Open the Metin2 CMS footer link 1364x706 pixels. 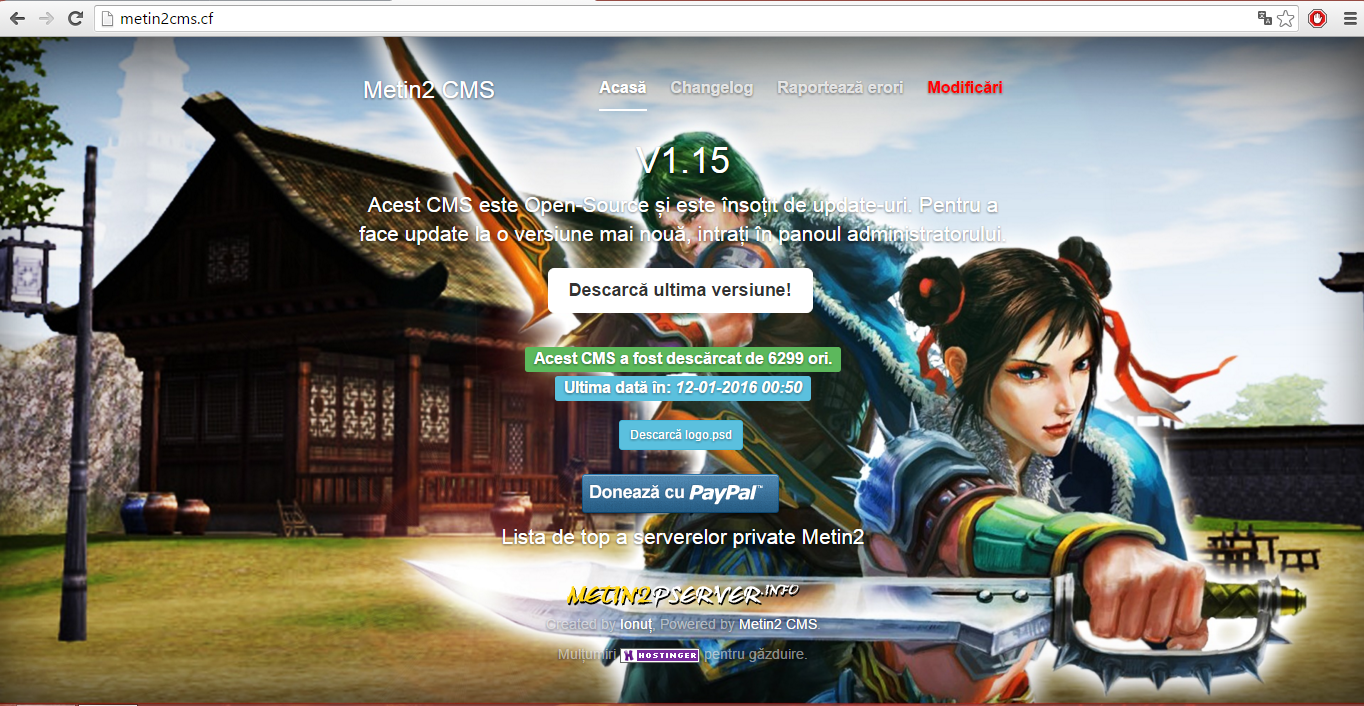coord(778,624)
